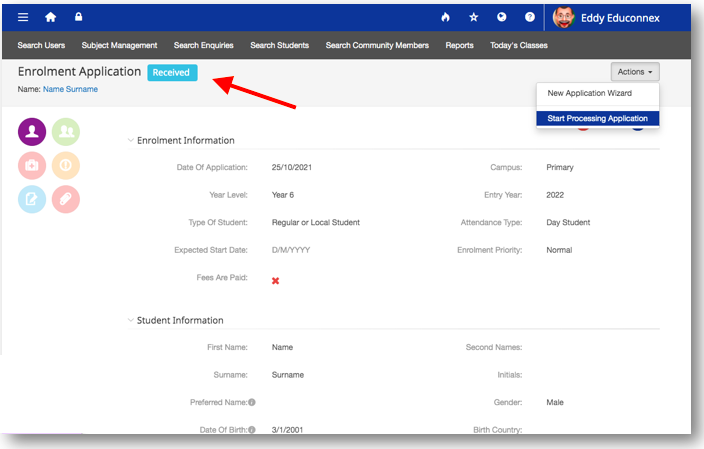Click the Year 6 value
The height and width of the screenshot is (449, 704).
point(283,195)
